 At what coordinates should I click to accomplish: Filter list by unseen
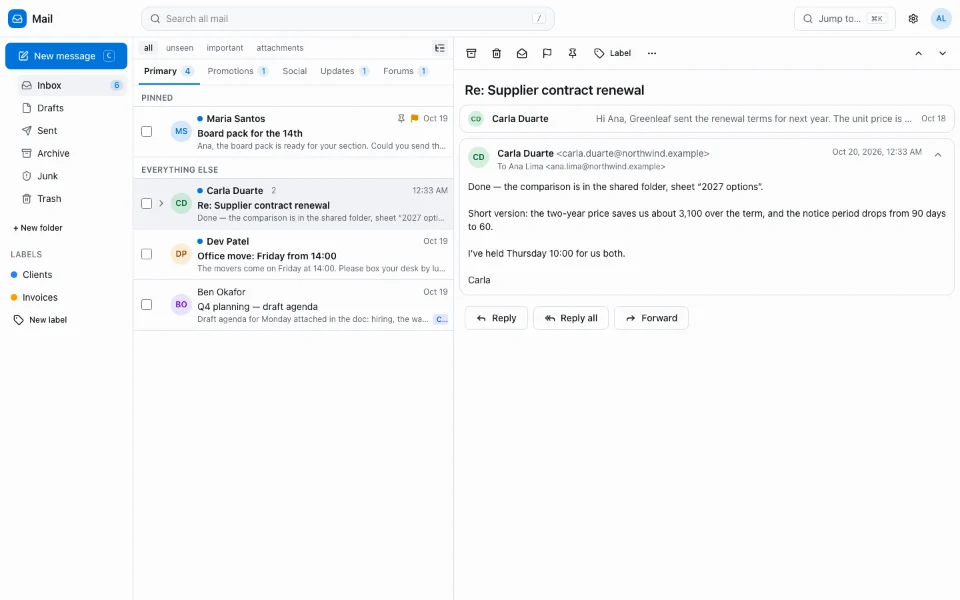coord(179,48)
